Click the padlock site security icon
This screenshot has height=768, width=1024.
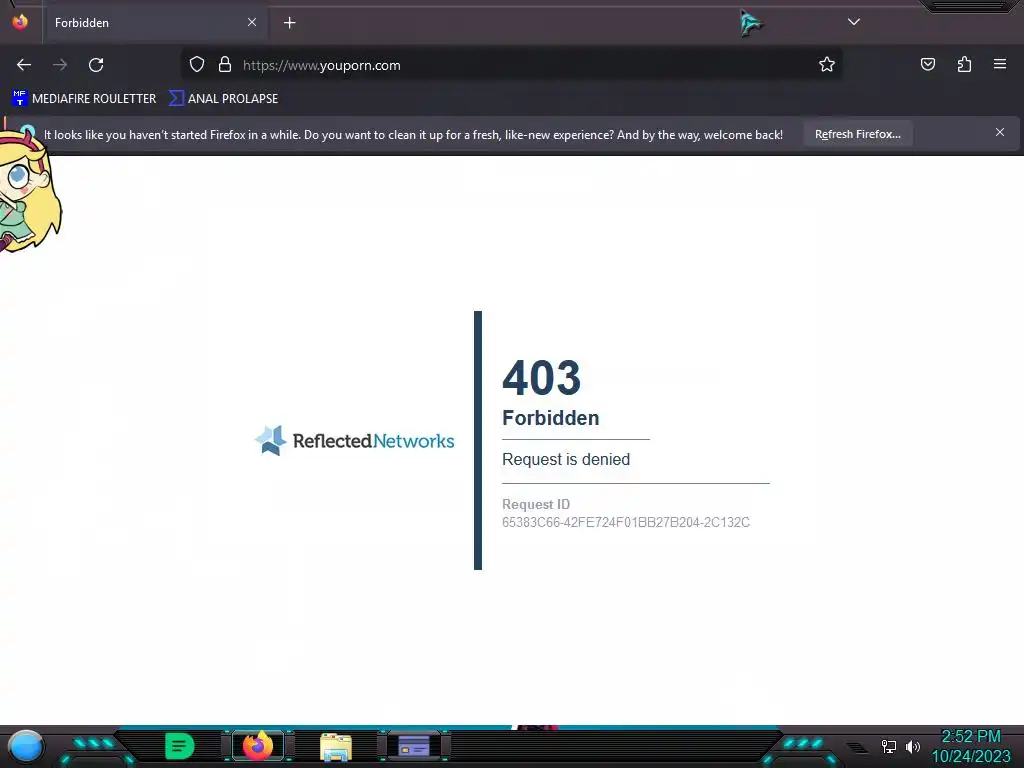pos(225,64)
